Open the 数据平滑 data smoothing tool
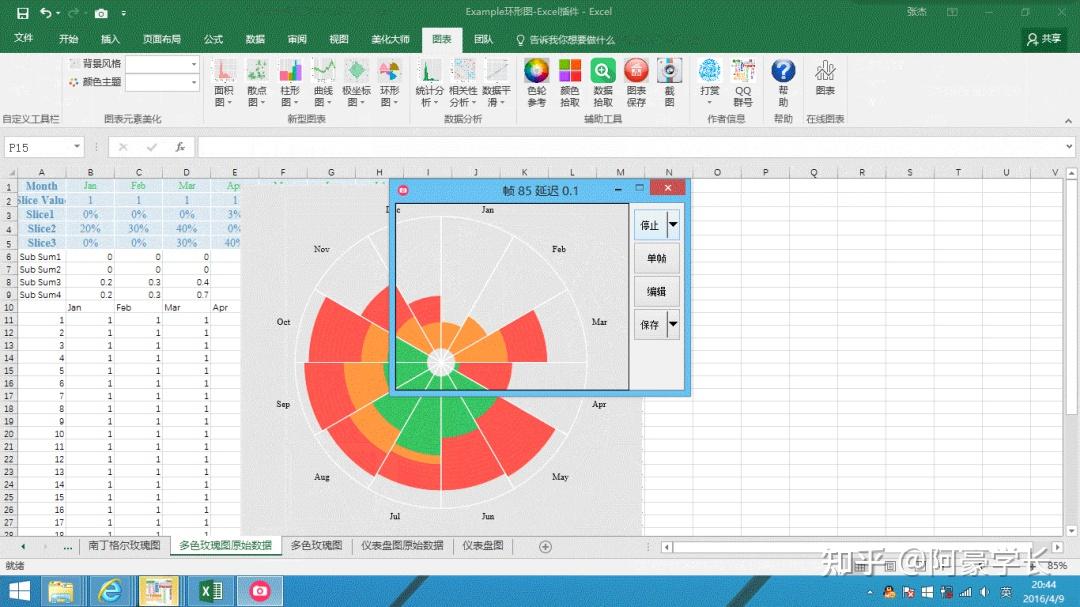This screenshot has width=1080, height=607. 497,83
